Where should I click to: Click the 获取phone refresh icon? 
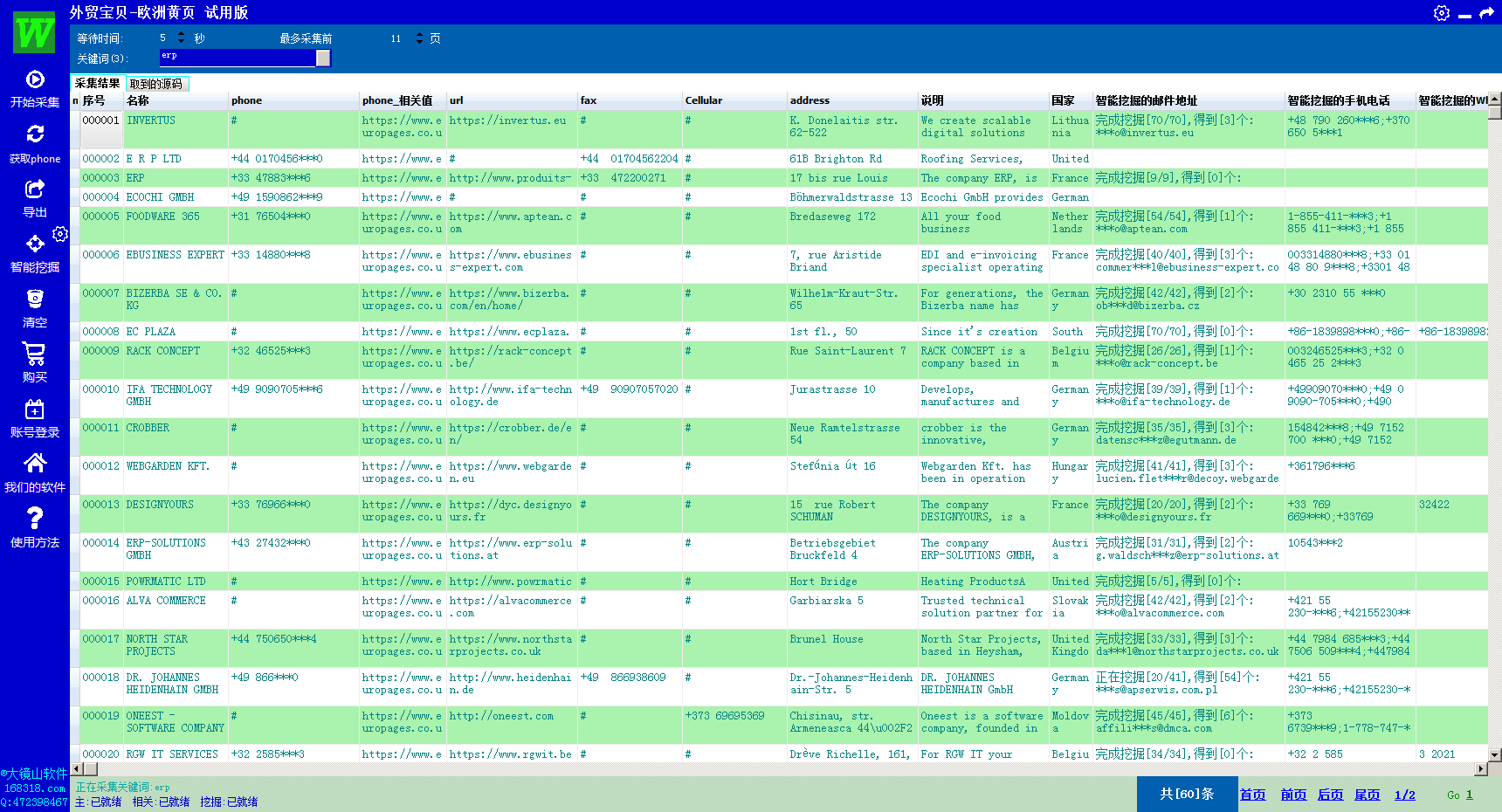click(35, 134)
